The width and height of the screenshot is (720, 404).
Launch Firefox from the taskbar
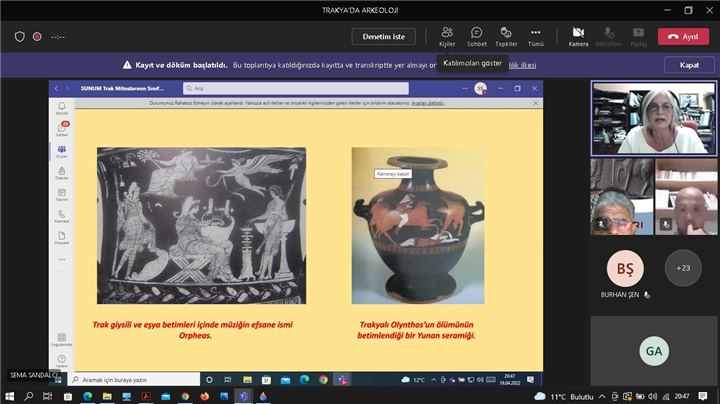[204, 396]
